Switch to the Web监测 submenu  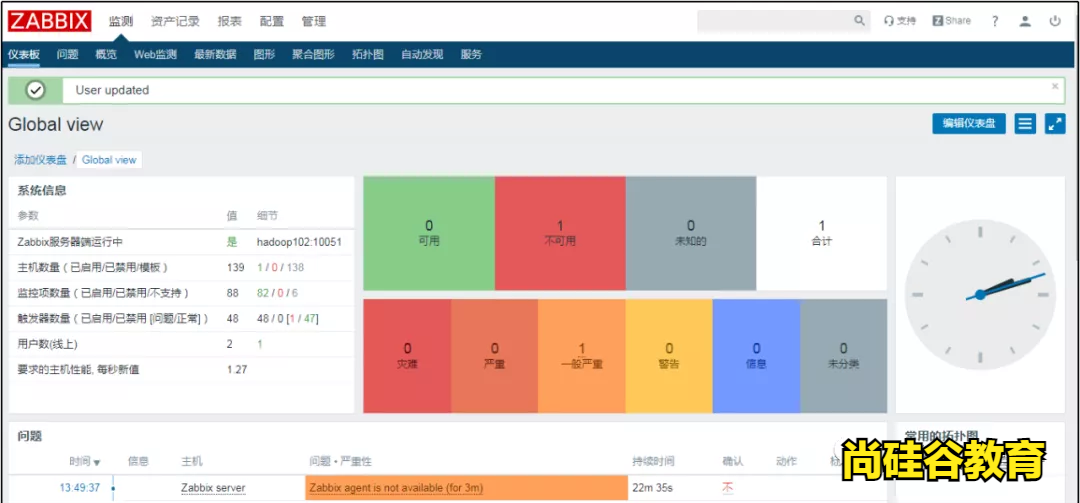pos(155,55)
